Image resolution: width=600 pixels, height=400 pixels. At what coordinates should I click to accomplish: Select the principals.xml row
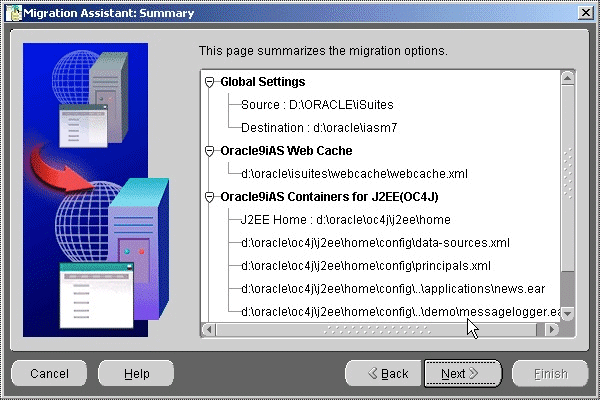[x=366, y=266]
